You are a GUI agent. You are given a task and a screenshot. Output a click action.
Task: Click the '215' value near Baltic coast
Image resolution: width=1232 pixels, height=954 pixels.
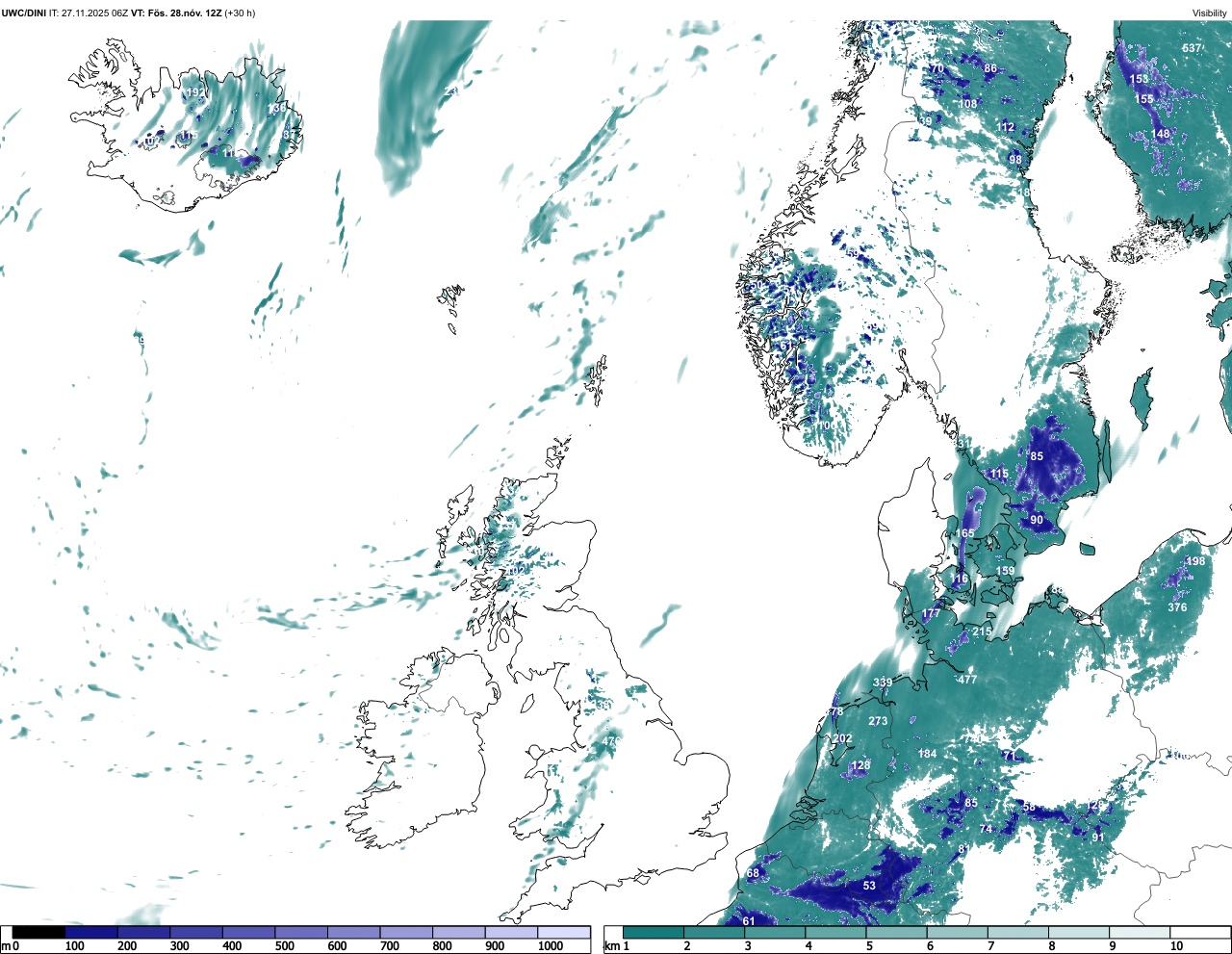(x=982, y=632)
